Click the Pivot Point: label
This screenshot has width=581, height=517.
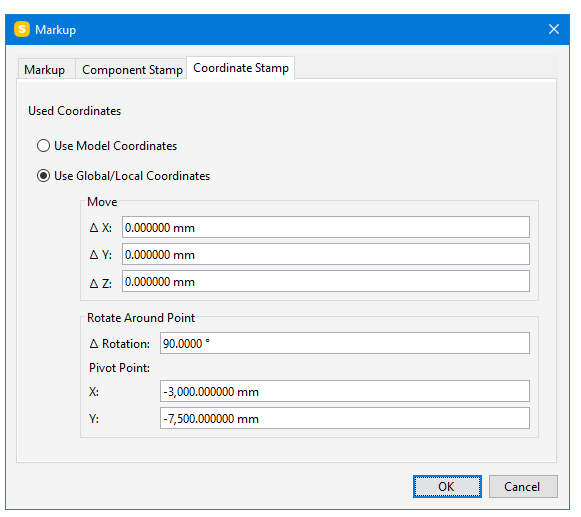[119, 368]
